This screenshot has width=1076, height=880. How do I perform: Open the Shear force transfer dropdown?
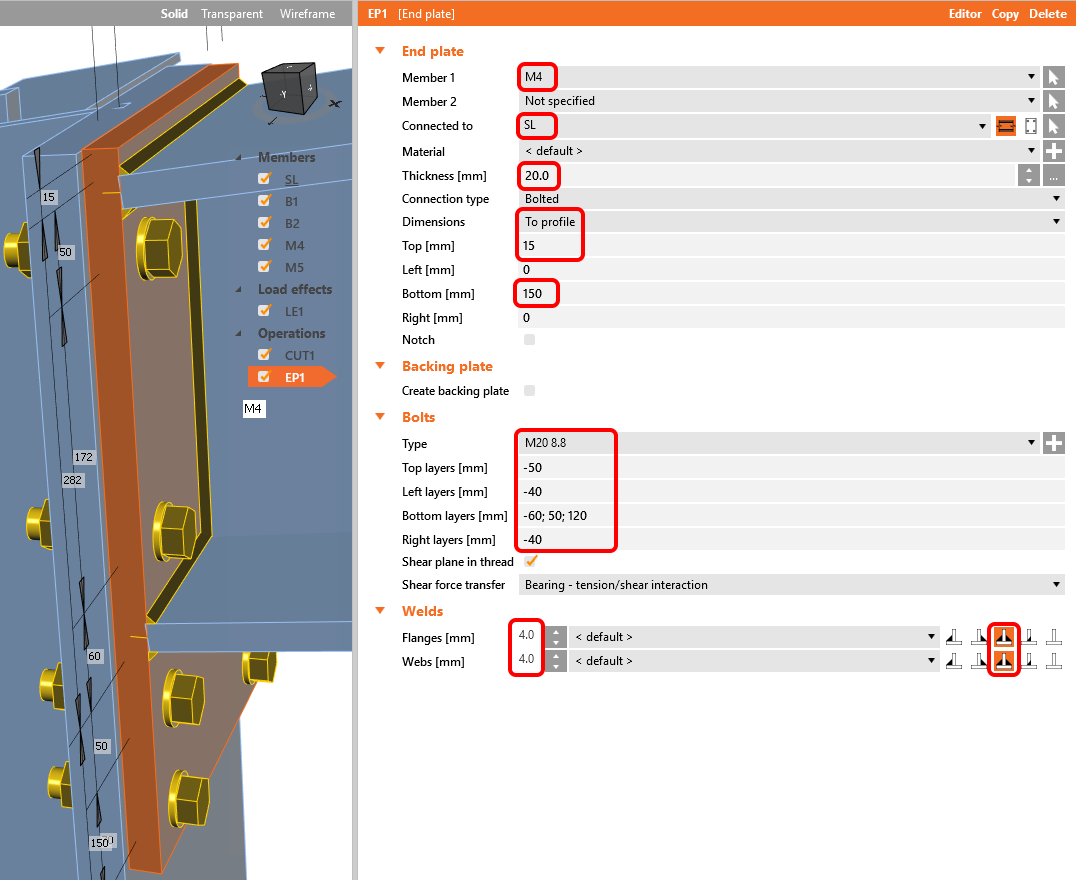point(790,585)
